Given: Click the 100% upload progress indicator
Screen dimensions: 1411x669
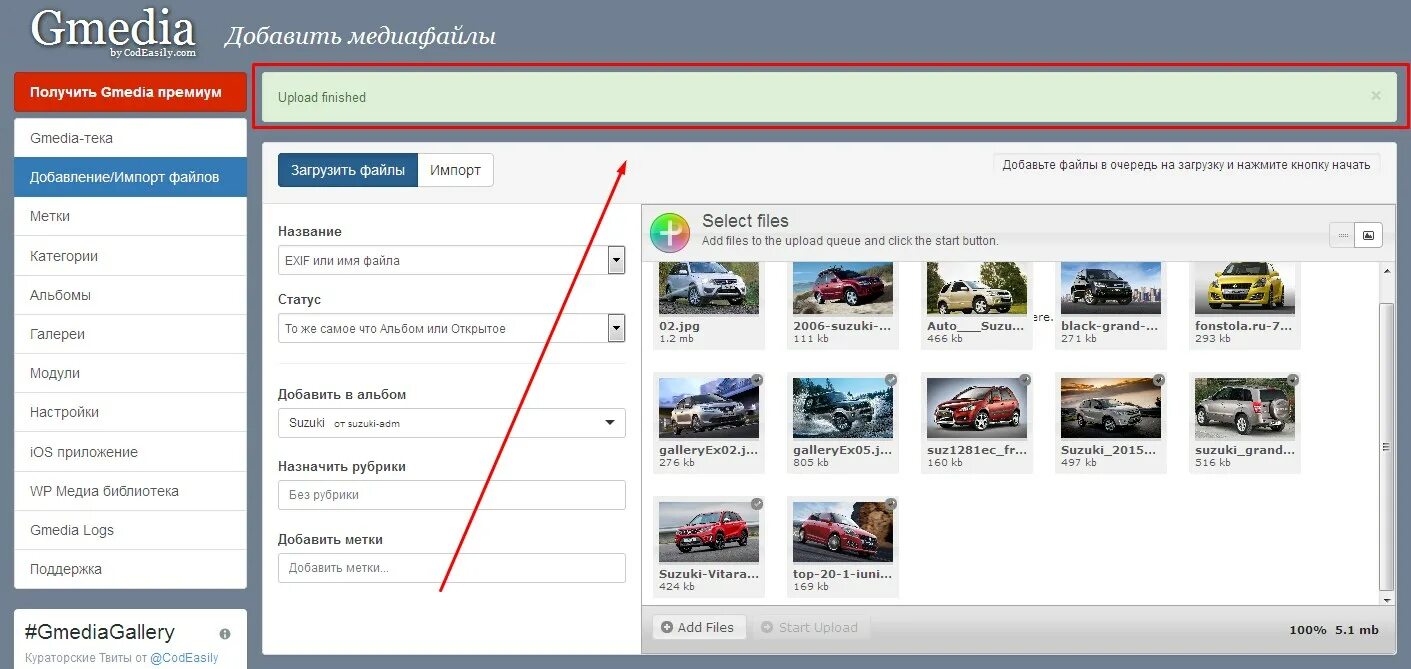Looking at the screenshot, I should pos(1308,630).
